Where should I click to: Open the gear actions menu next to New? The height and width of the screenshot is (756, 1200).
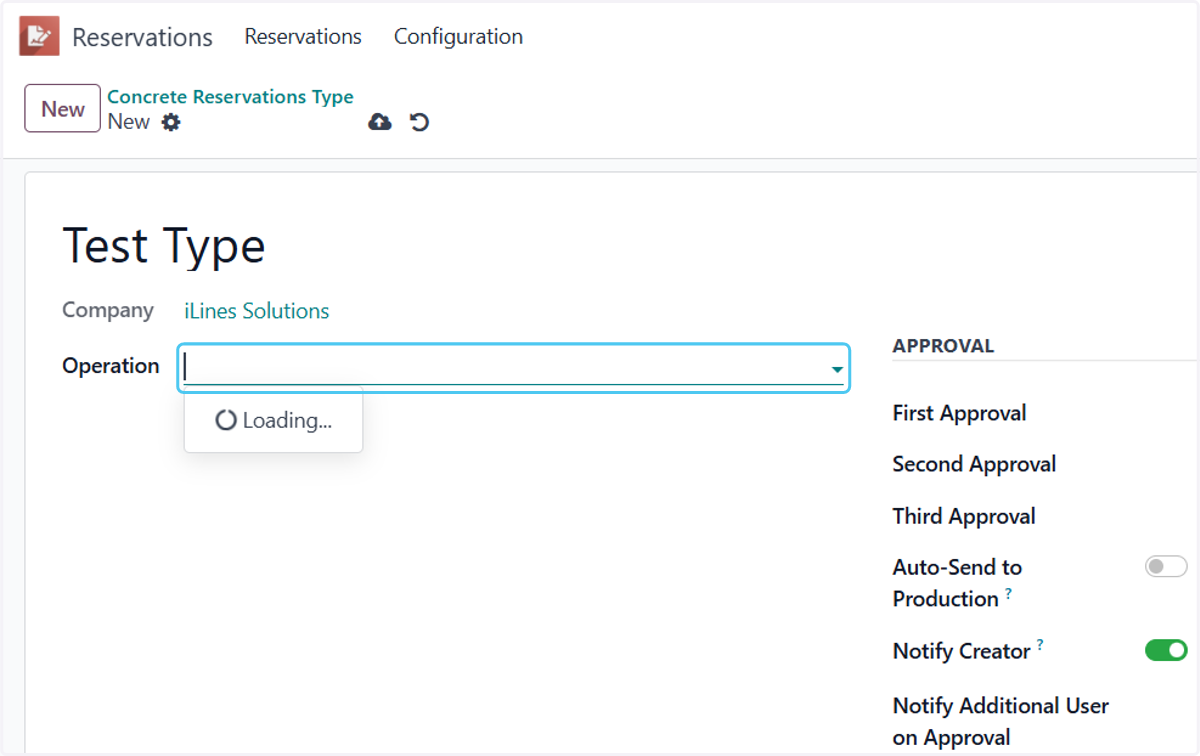coord(171,122)
